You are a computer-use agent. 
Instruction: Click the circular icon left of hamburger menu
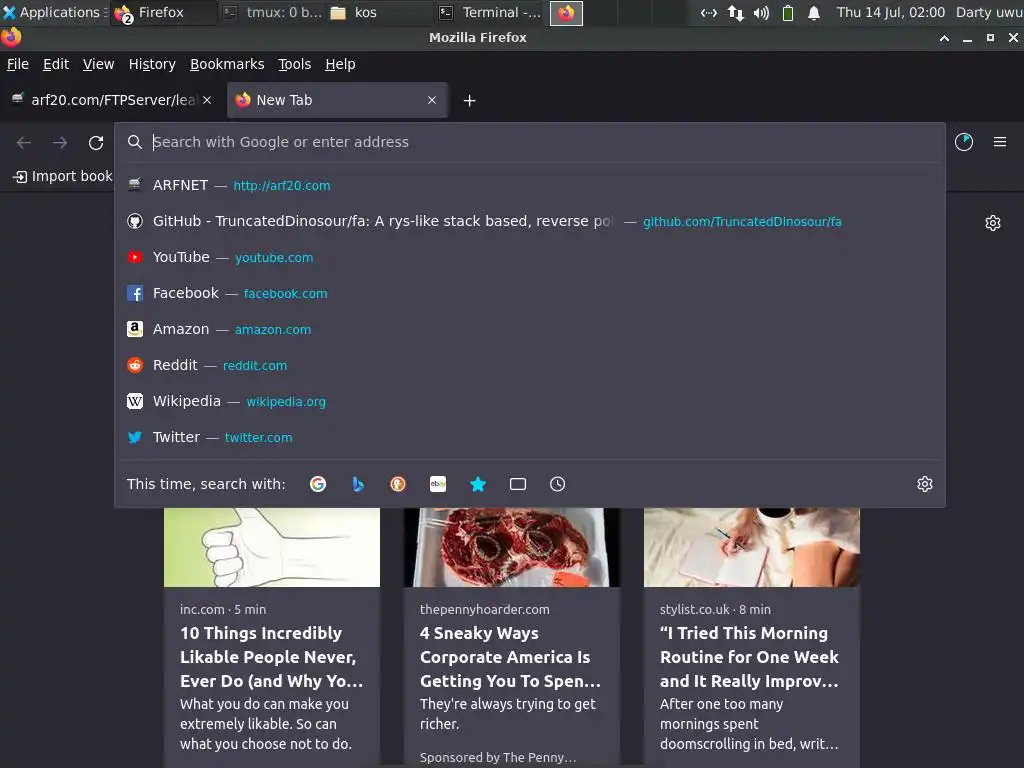tap(964, 142)
